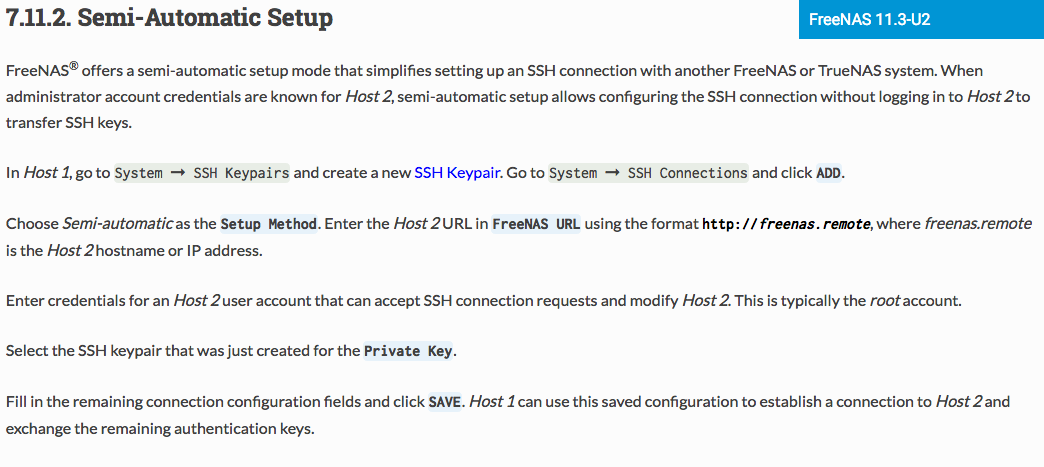Click the http://freenas.remote example URL

coord(786,224)
